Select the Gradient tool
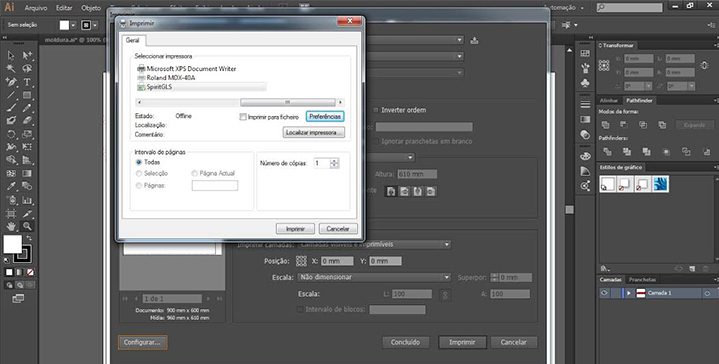This screenshot has height=364, width=719. point(27,174)
